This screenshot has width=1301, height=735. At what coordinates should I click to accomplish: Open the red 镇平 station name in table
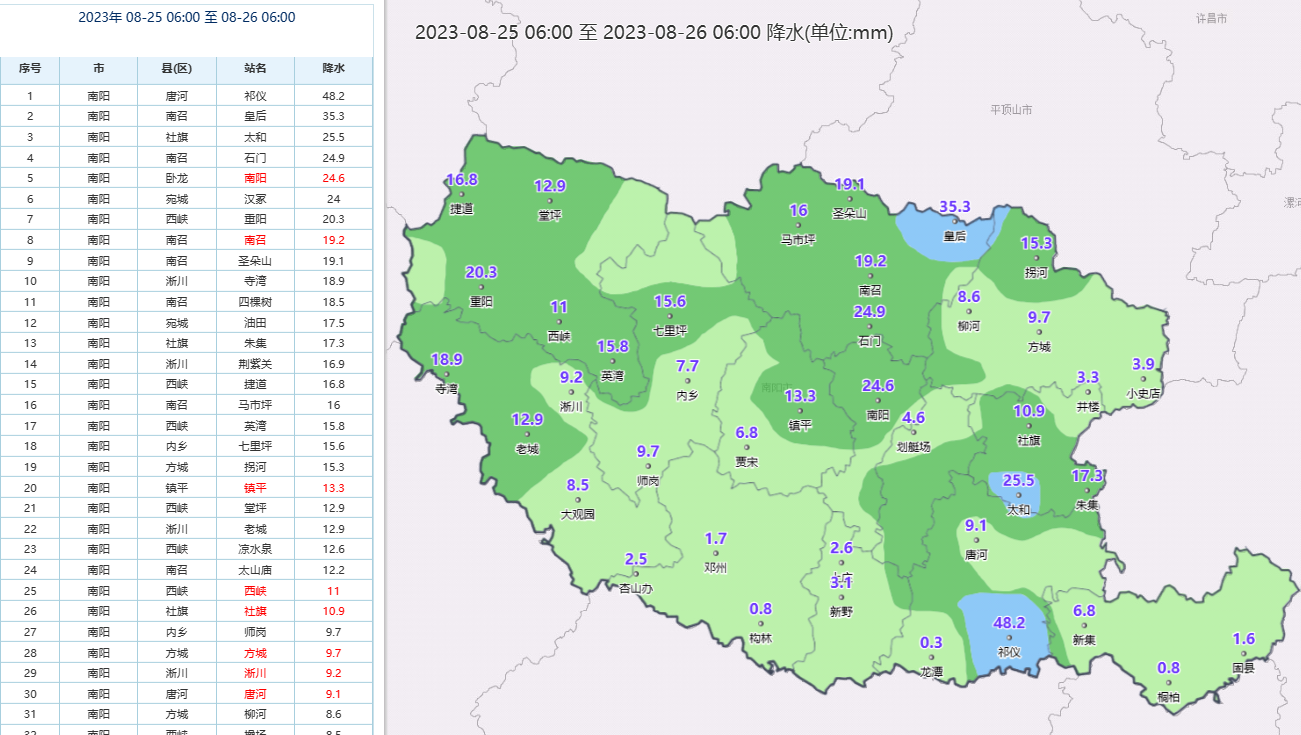point(255,488)
